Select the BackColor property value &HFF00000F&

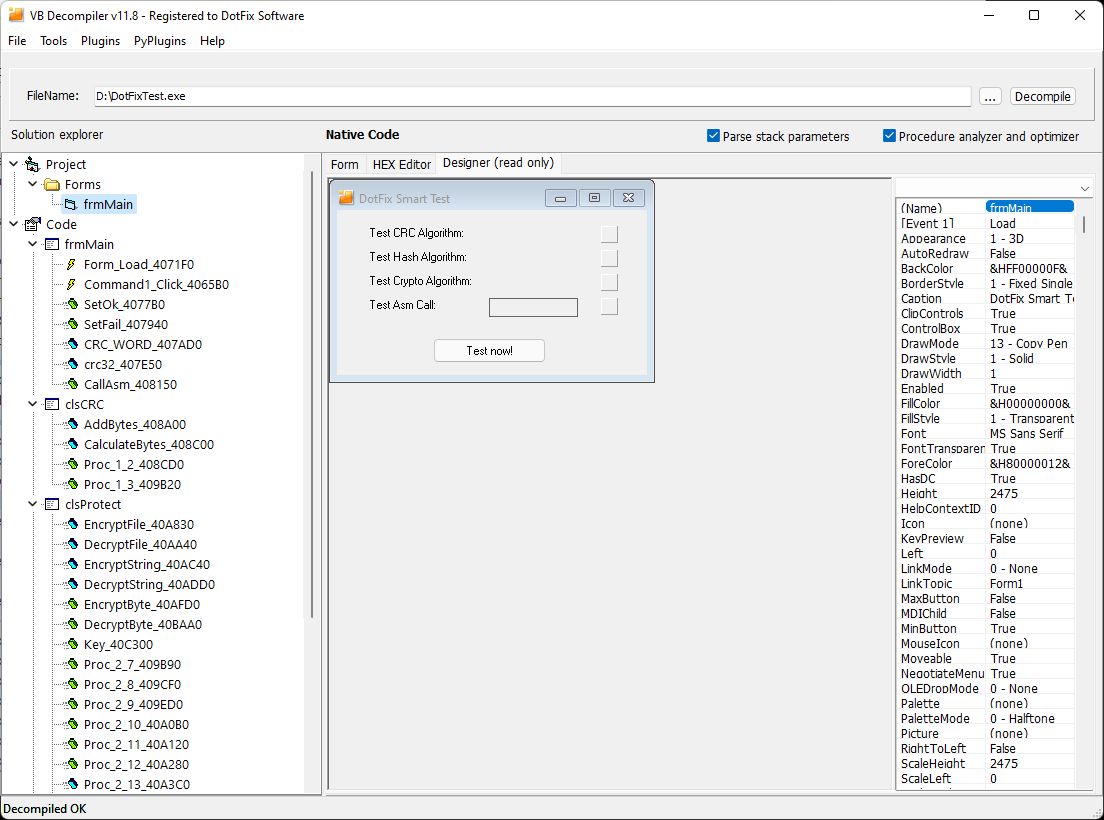coord(1028,269)
